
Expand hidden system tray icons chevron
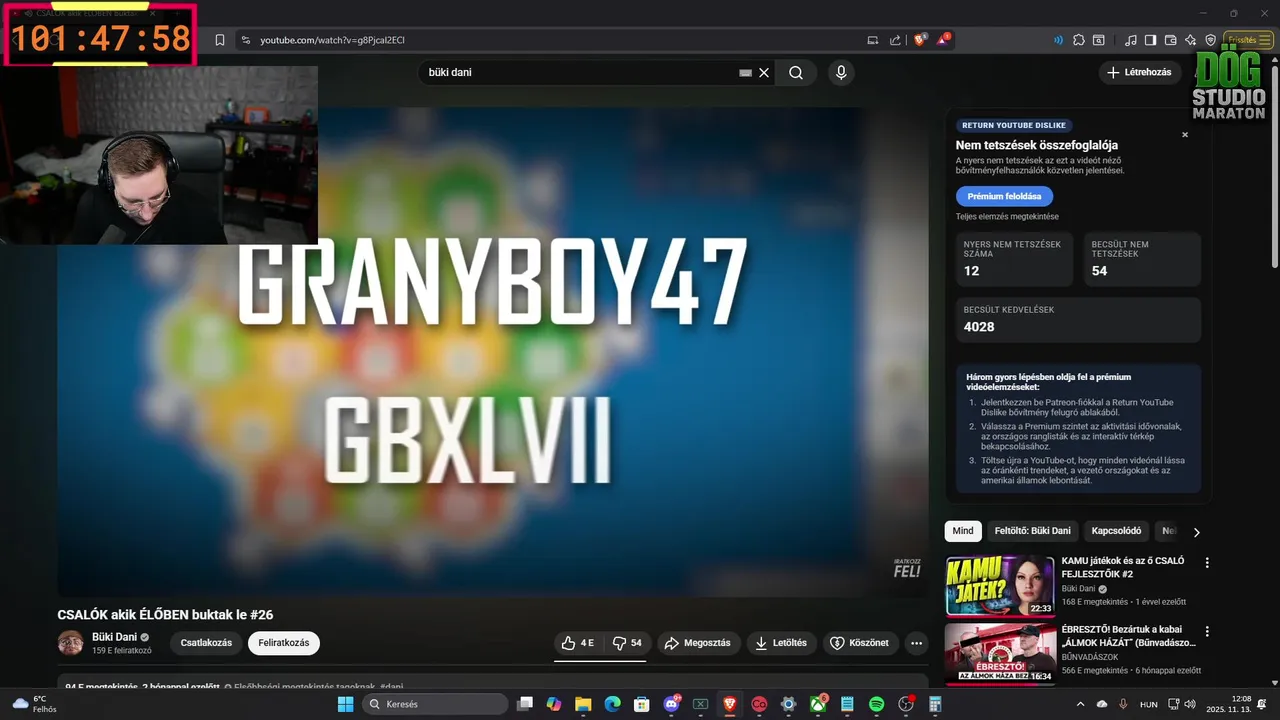tap(1080, 704)
